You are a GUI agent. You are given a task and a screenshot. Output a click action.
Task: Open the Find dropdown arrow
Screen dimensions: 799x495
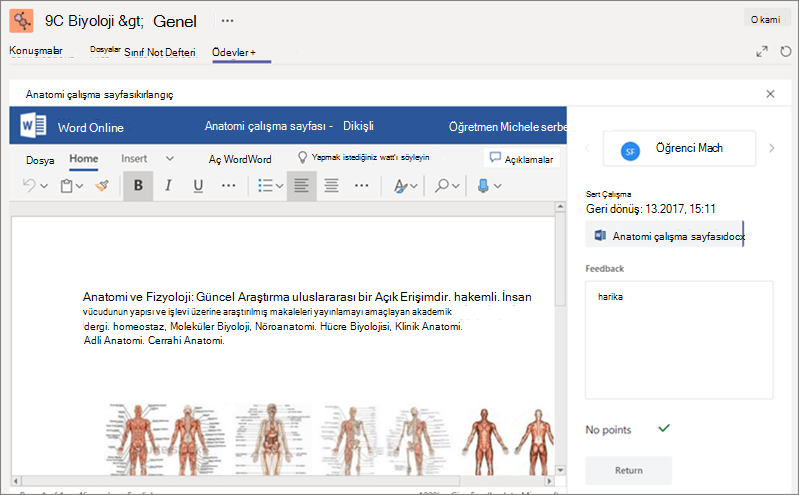pyautogui.click(x=456, y=186)
